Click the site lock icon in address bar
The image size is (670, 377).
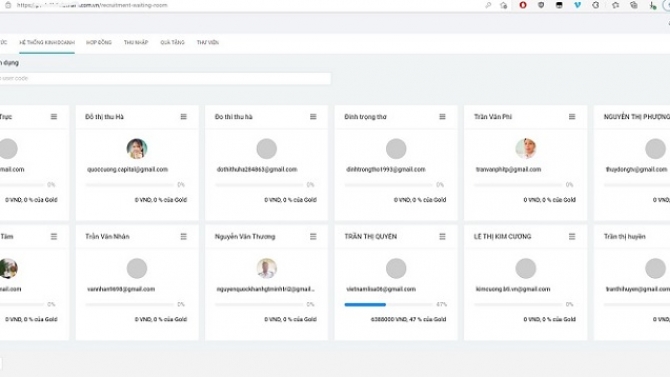[x=8, y=5]
